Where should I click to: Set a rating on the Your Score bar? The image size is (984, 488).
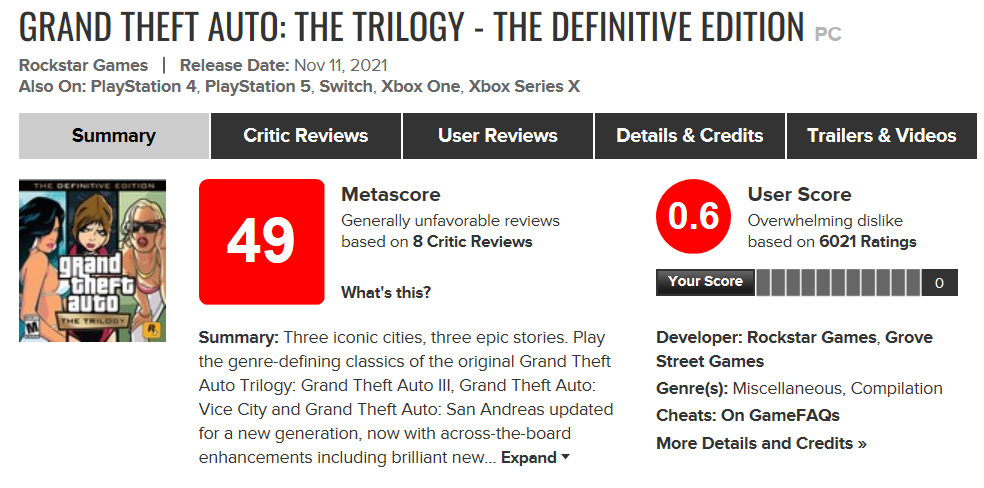838,282
